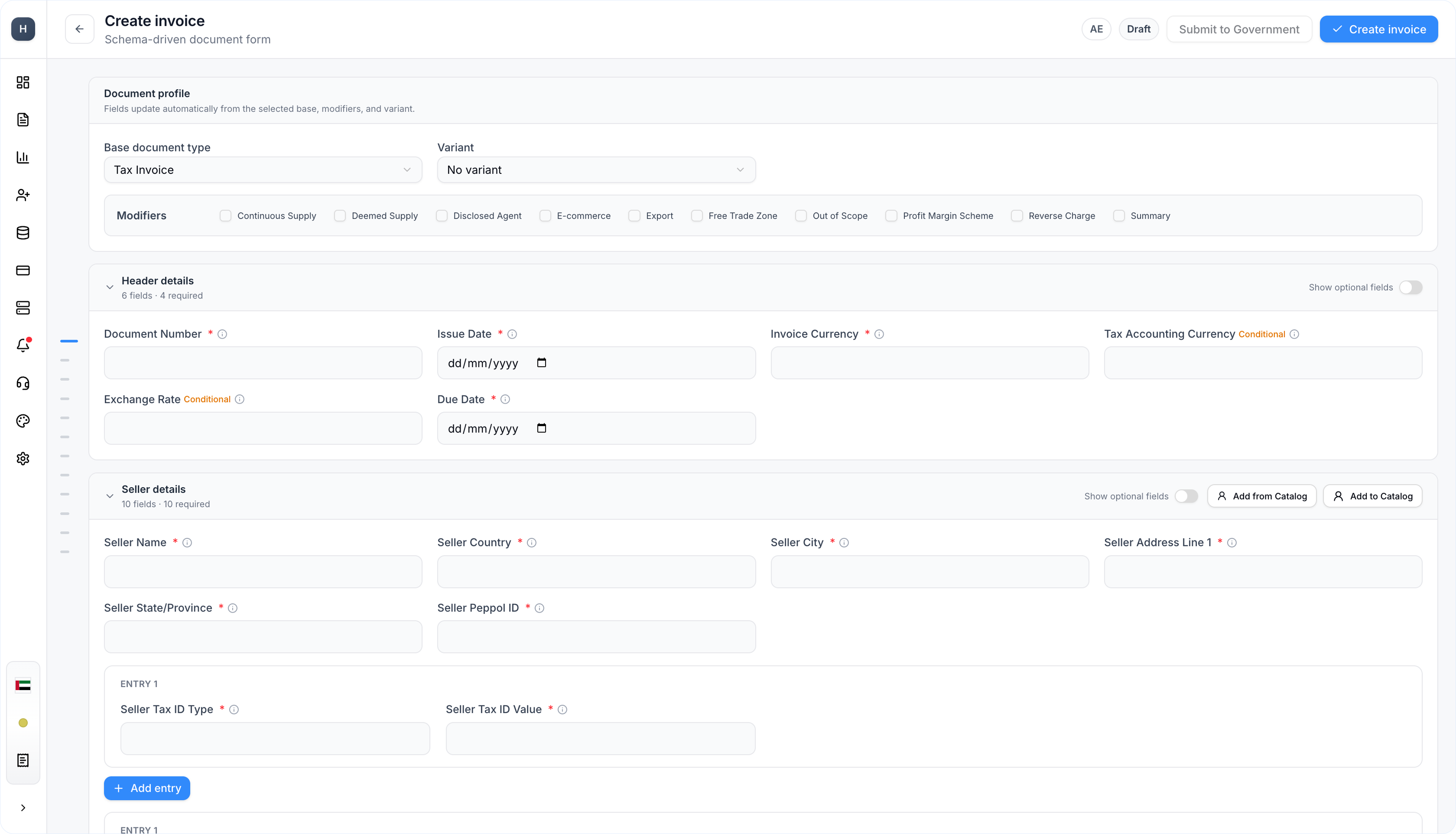1456x834 pixels.
Task: Check the Deemed Supply modifier
Action: 340,216
